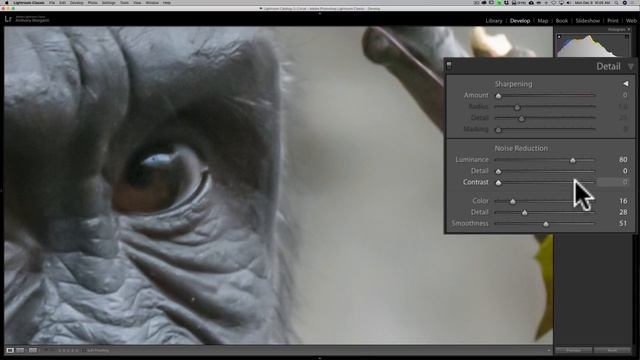This screenshot has width=640, height=360.
Task: Toggle highlight clipping indicator in histogram
Action: [x=627, y=37]
